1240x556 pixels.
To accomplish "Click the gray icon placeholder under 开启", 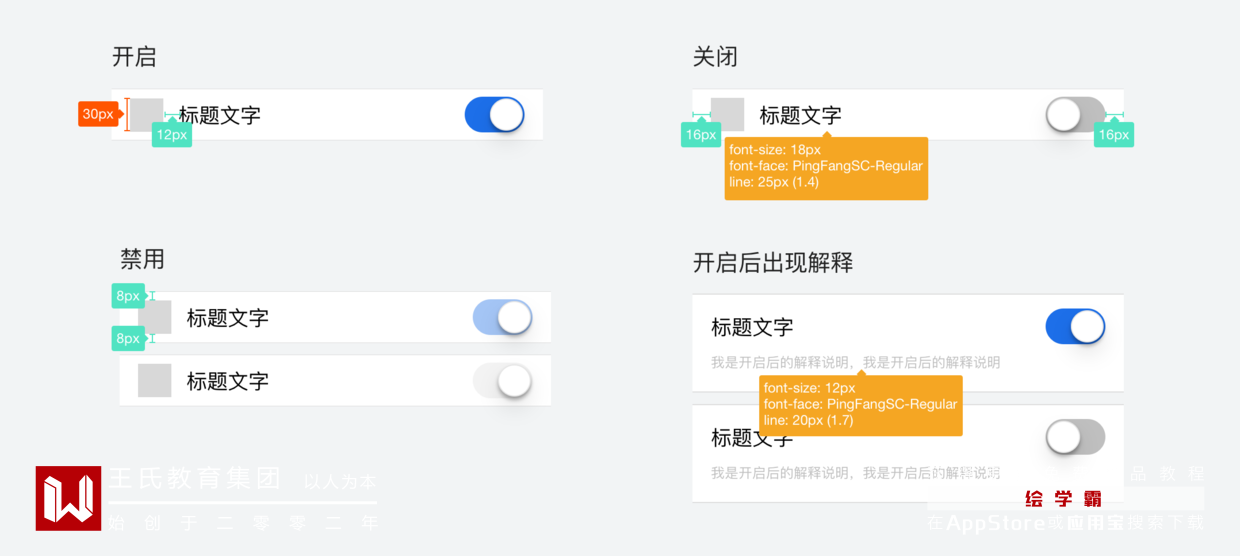I will point(147,115).
